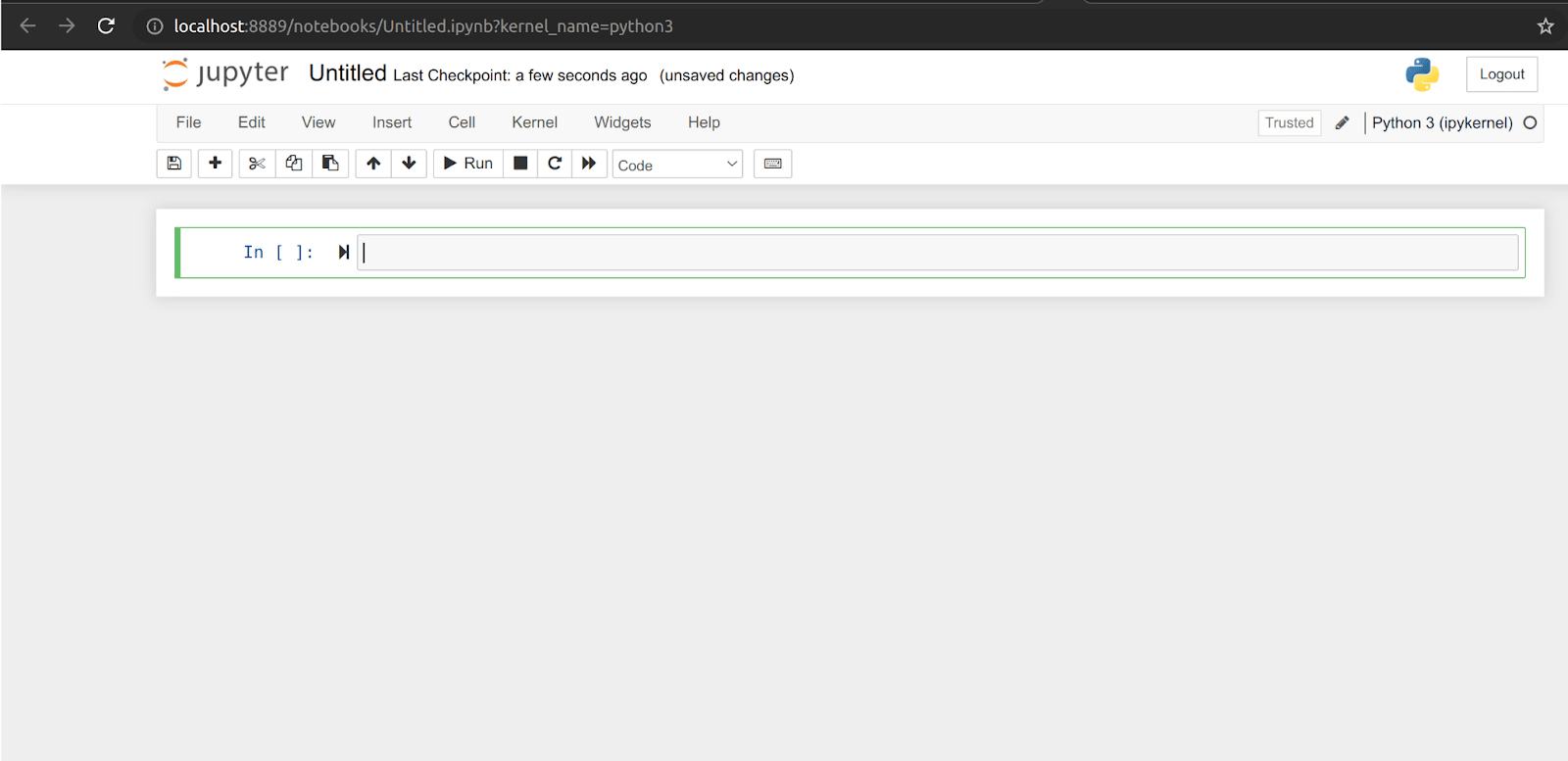Open the Widgets menu
This screenshot has width=1568, height=761.
[622, 122]
